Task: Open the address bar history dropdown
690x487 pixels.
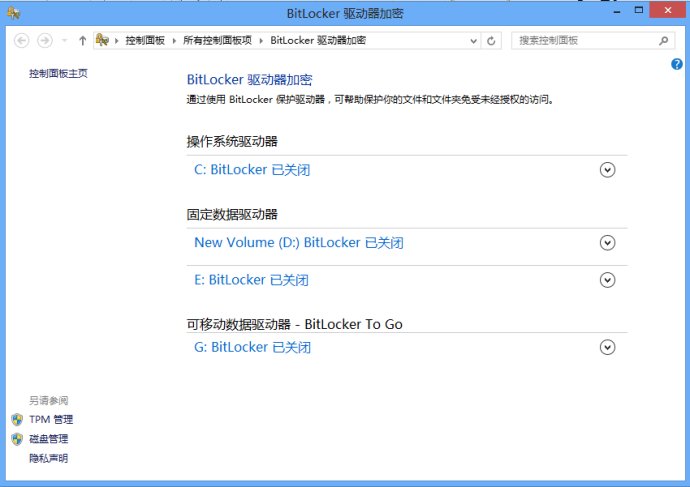Action: (x=473, y=41)
